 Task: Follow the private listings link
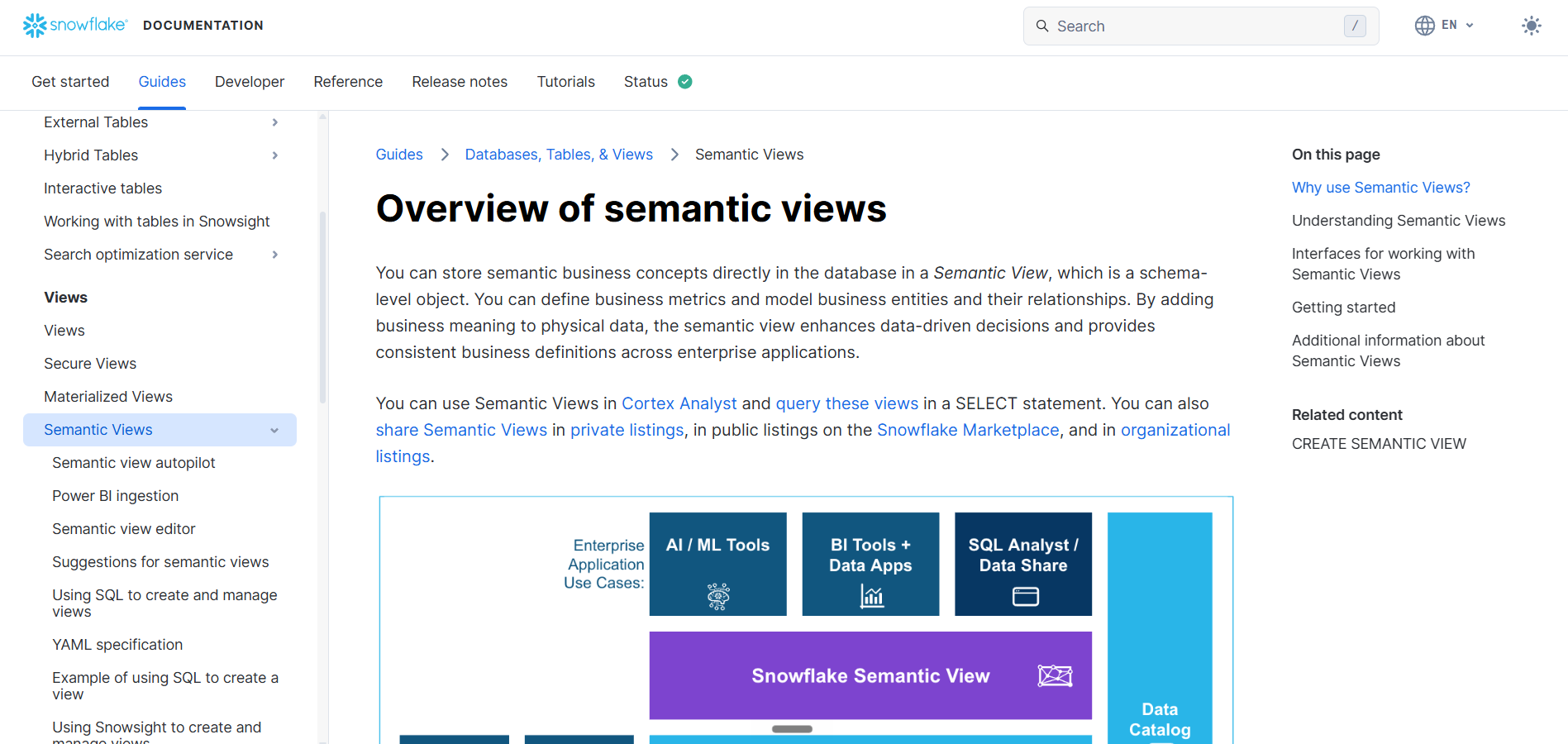(x=627, y=430)
